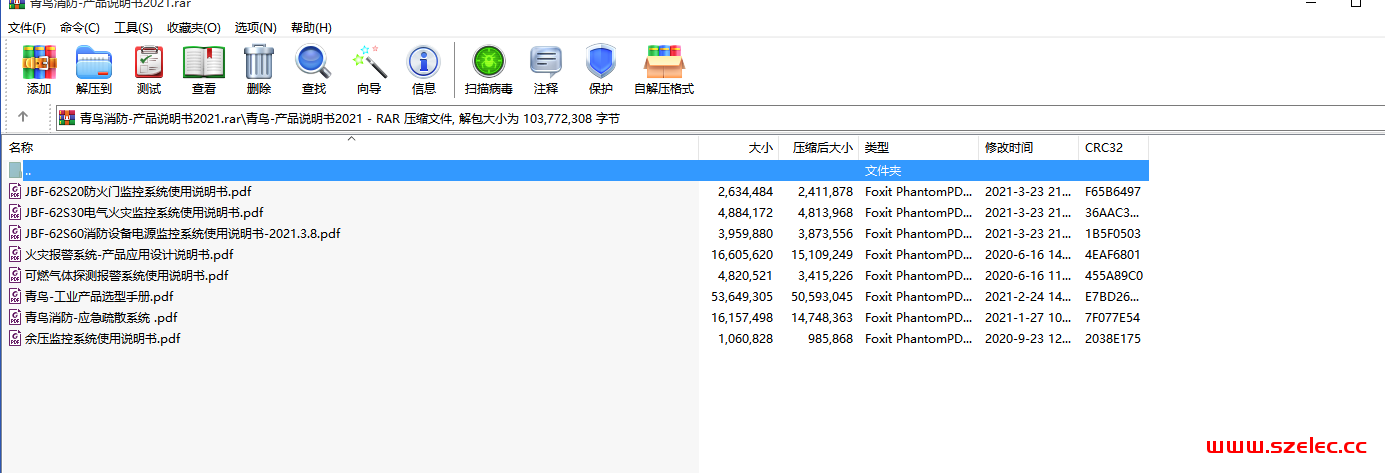Click the PDF icon of 青鸟消防-应急疏散系统 .pdf

point(15,317)
